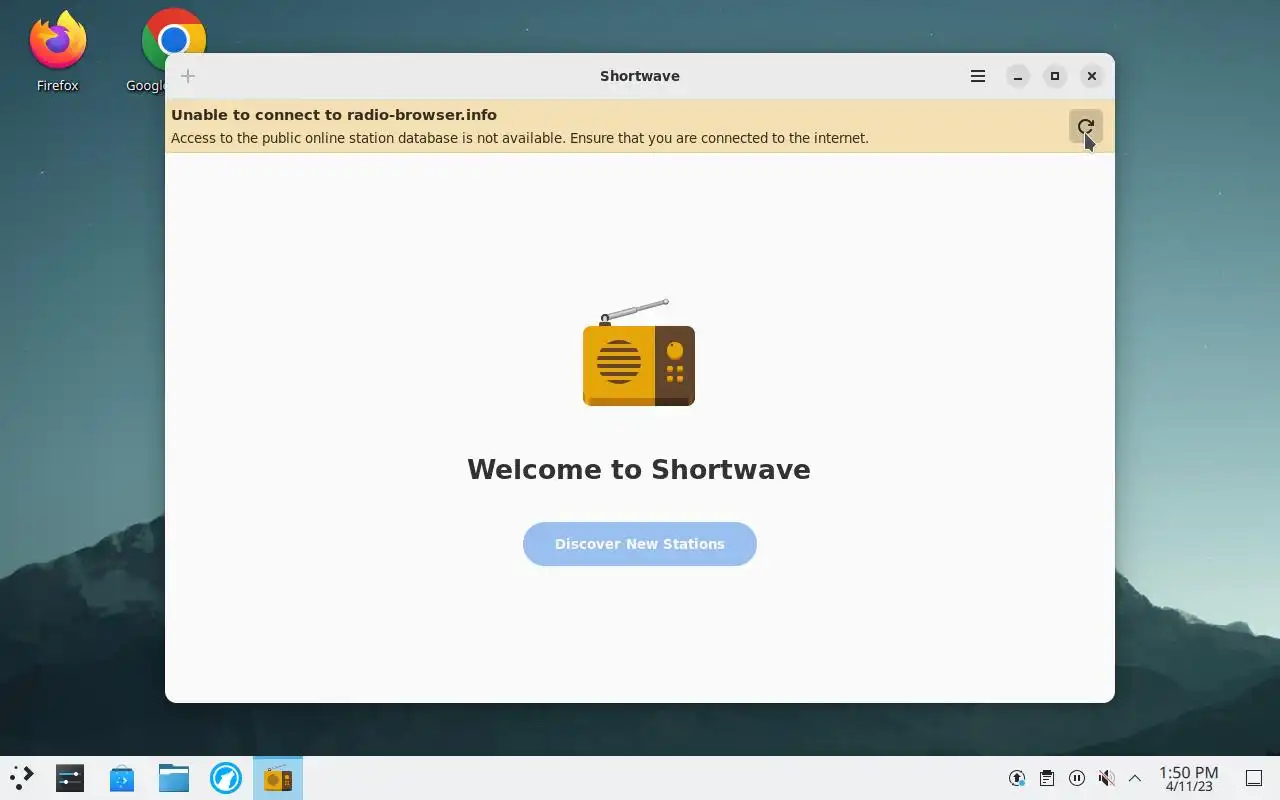This screenshot has width=1280, height=800.
Task: Click the Shortwave title in the header bar
Action: [640, 76]
